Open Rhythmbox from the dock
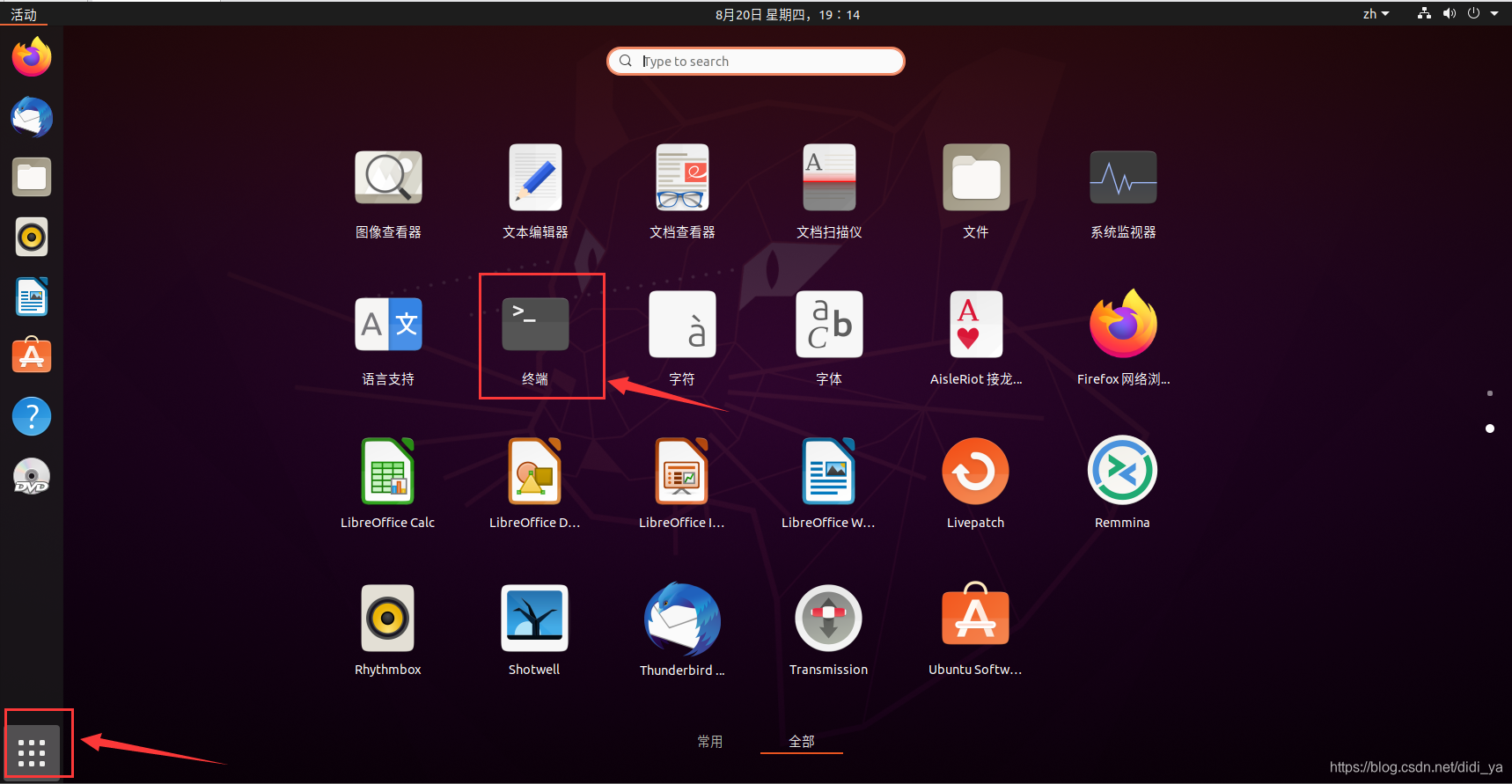The image size is (1512, 784). click(x=32, y=237)
